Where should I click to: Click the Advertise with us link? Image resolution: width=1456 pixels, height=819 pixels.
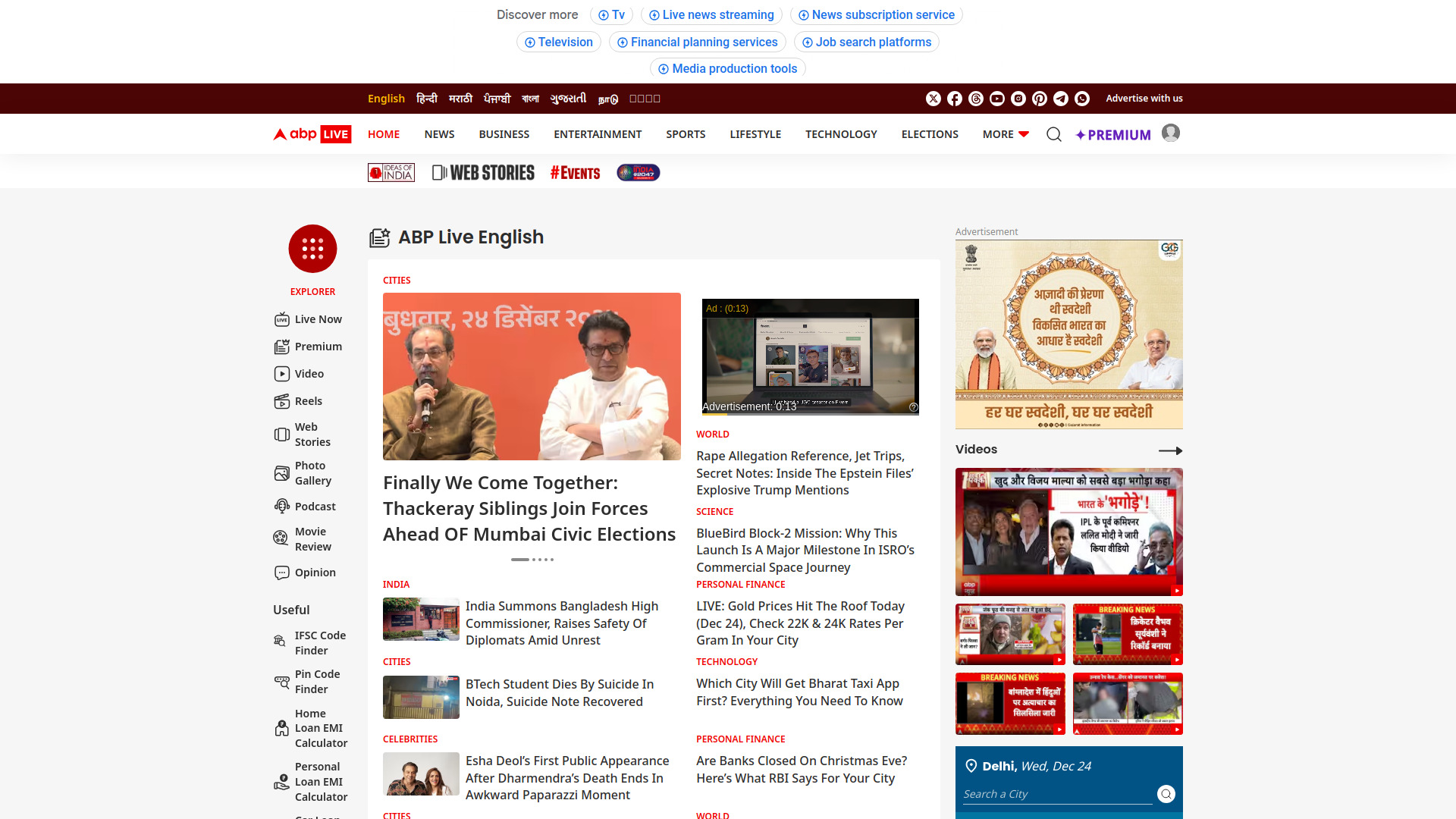point(1144,99)
